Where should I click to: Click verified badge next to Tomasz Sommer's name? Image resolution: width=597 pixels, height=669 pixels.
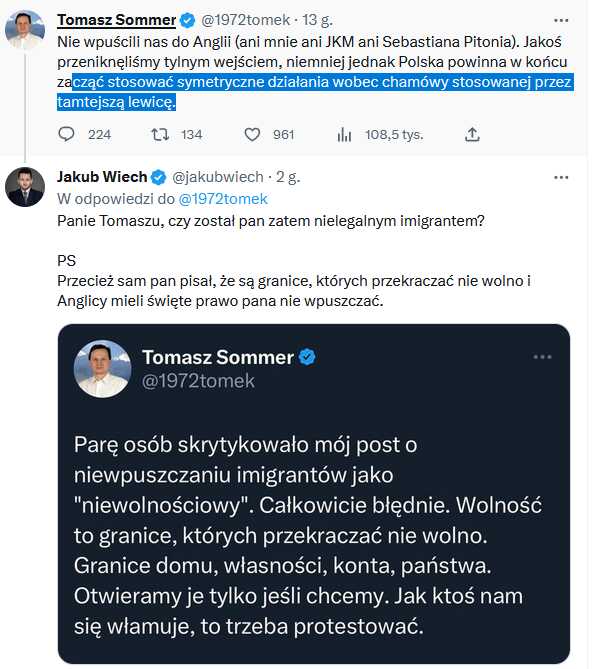click(187, 20)
